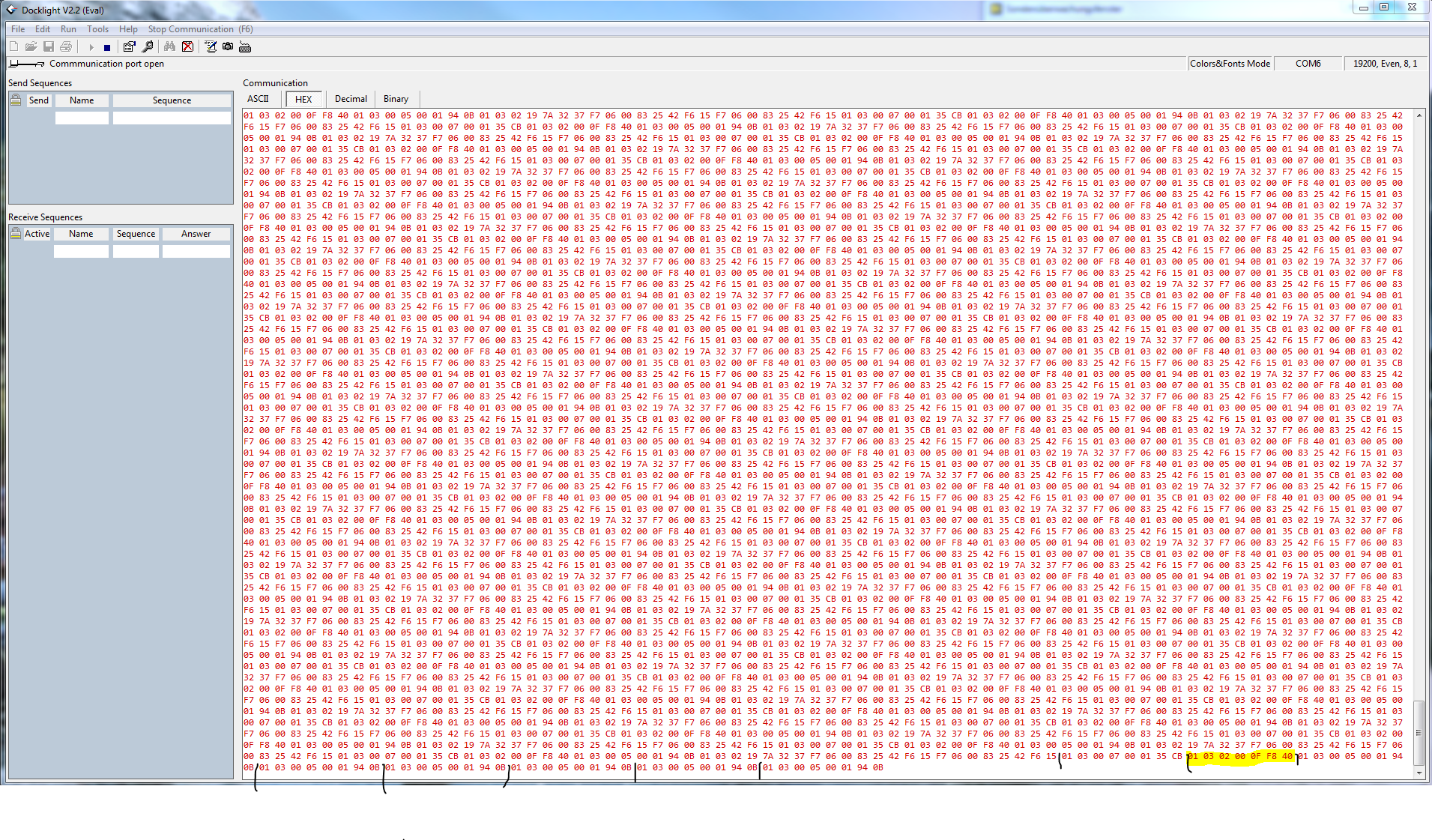The height and width of the screenshot is (840, 1432).
Task: Click the Colors&Fonts Mode status field
Action: [x=1230, y=64]
